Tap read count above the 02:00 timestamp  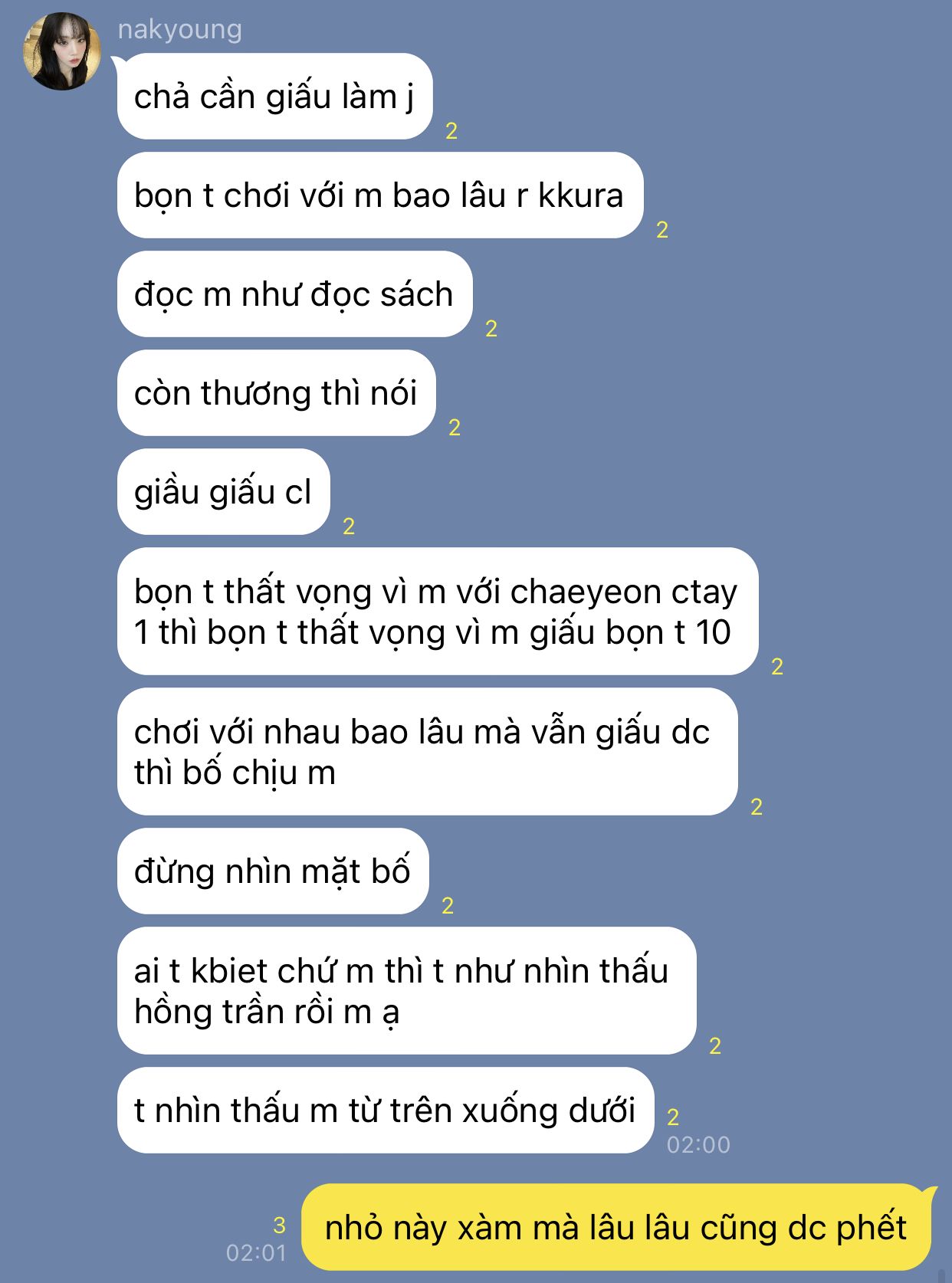[x=673, y=1117]
